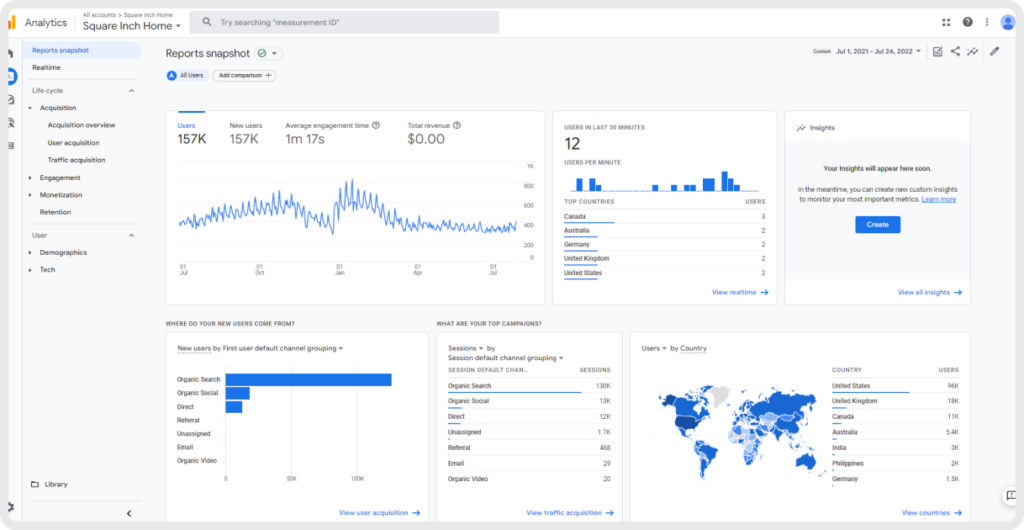Open User acquisition report
This screenshot has width=1024, height=530.
pyautogui.click(x=73, y=143)
